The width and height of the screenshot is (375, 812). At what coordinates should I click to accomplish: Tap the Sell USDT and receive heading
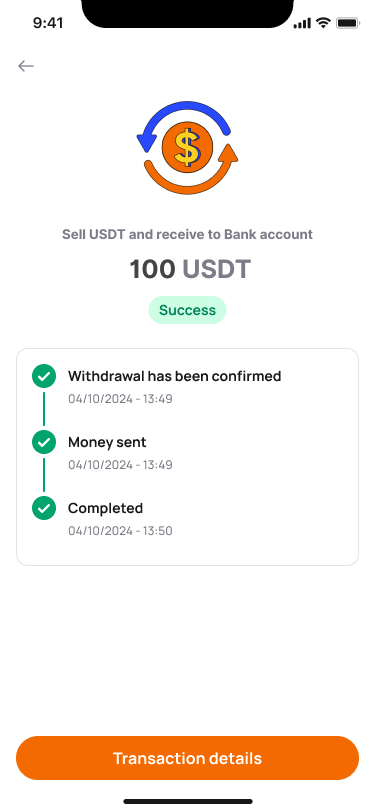(x=188, y=235)
